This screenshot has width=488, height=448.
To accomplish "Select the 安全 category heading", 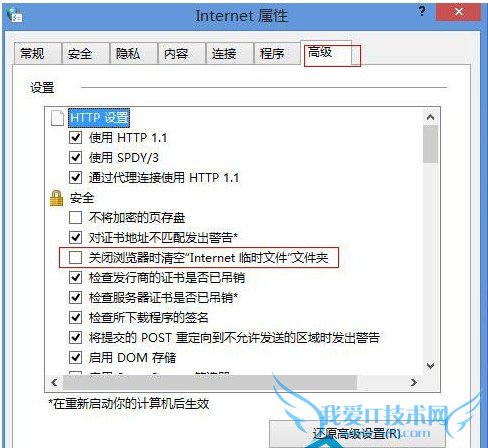I will tap(82, 198).
